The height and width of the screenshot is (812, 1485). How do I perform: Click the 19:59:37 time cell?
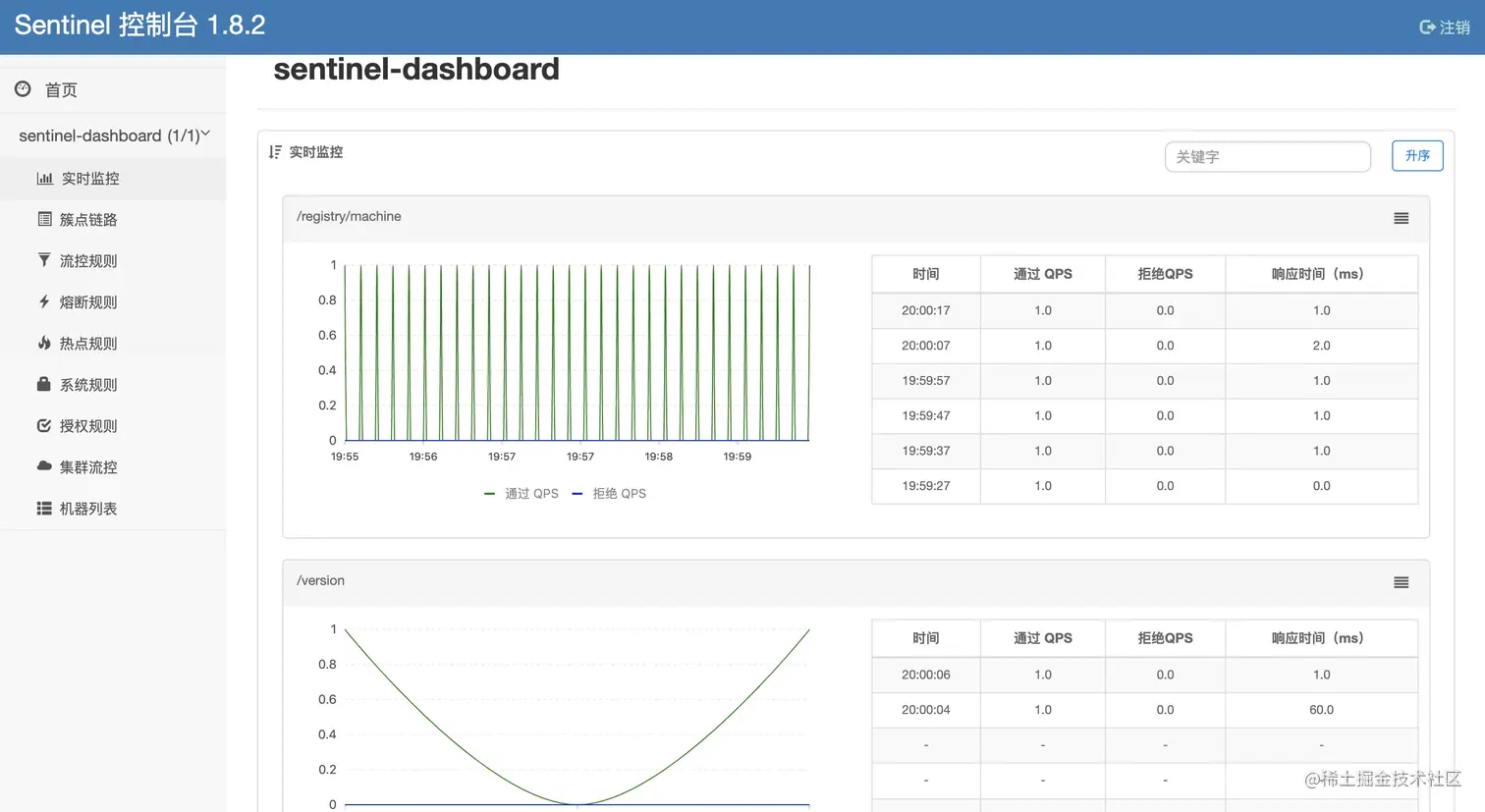(926, 451)
